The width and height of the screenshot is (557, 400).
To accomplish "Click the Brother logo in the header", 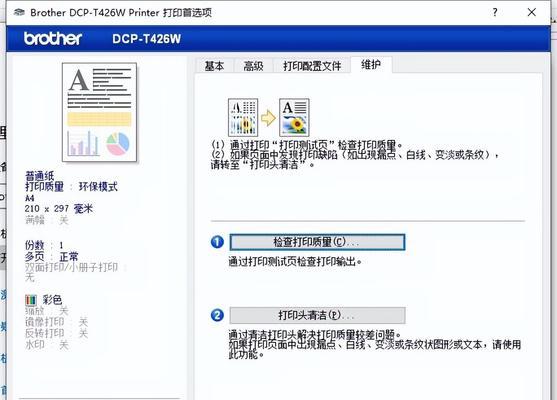I will (x=53, y=38).
